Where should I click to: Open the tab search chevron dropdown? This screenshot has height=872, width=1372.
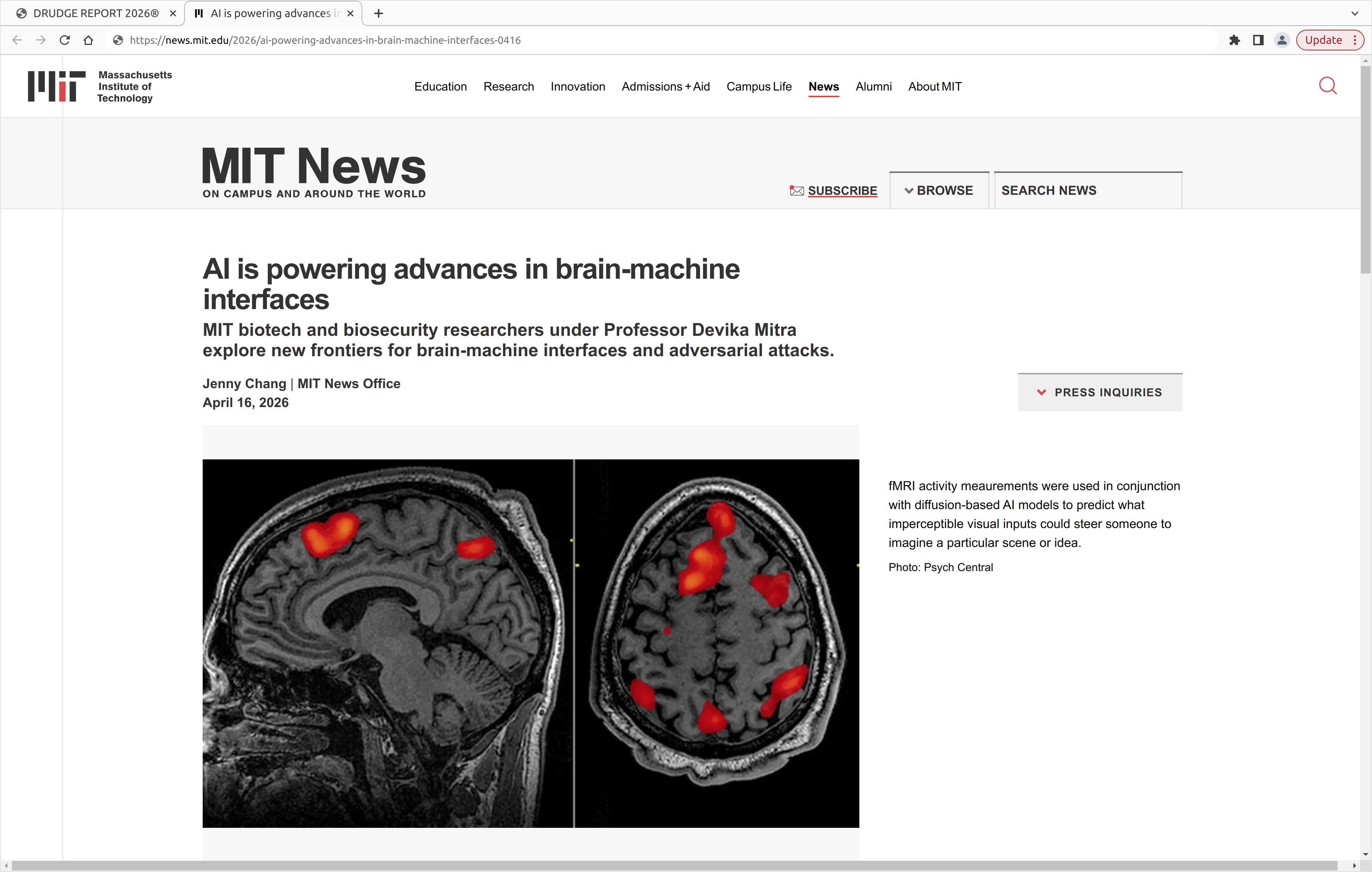pos(1354,13)
